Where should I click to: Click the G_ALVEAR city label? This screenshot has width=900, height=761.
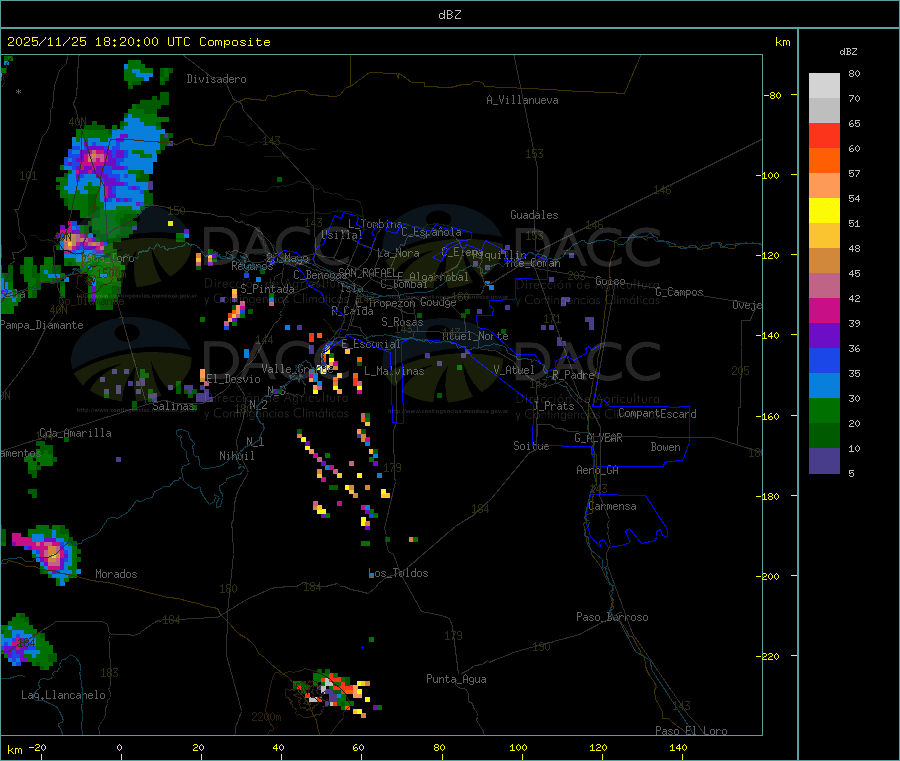pyautogui.click(x=598, y=438)
